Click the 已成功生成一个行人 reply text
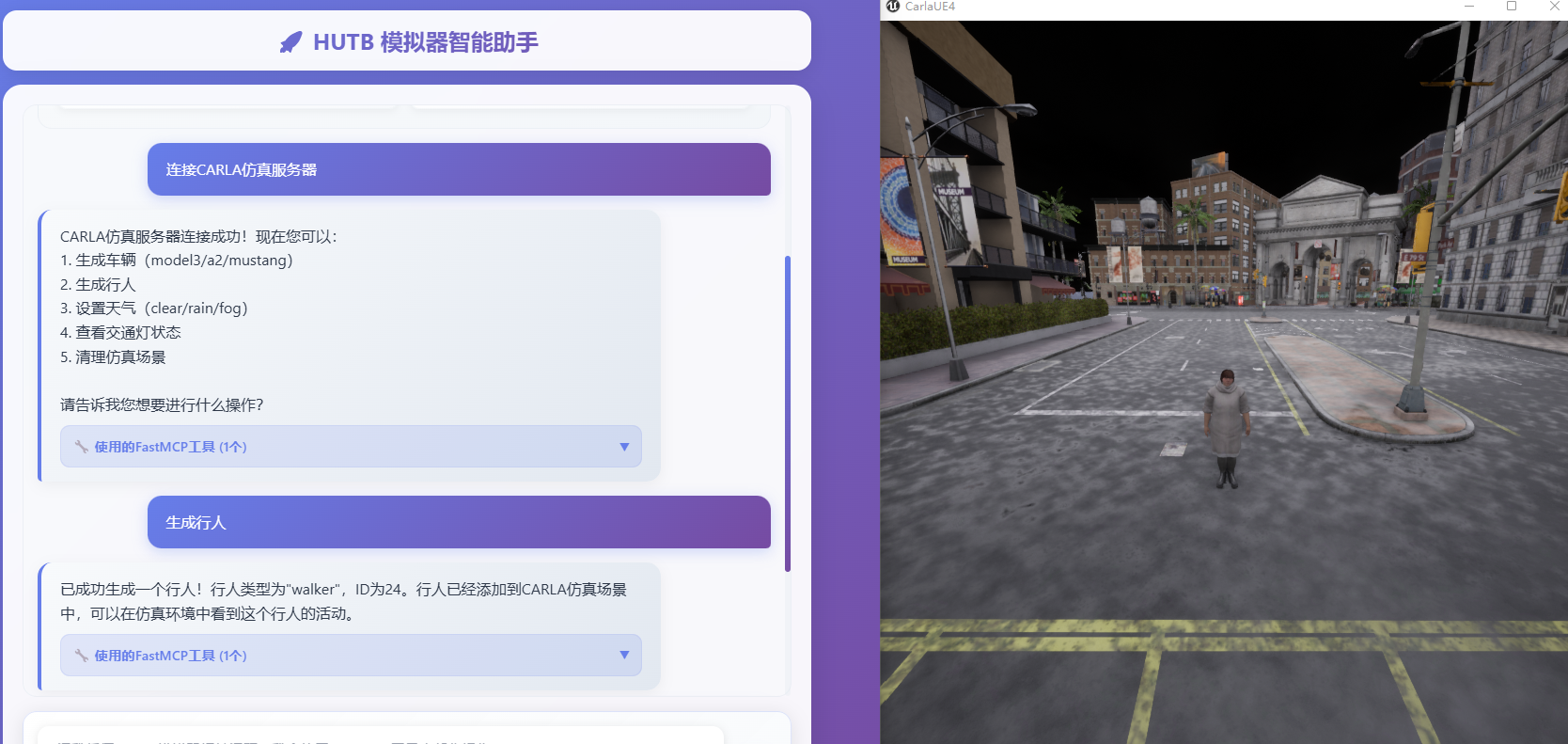The height and width of the screenshot is (744, 1568). pos(343,601)
